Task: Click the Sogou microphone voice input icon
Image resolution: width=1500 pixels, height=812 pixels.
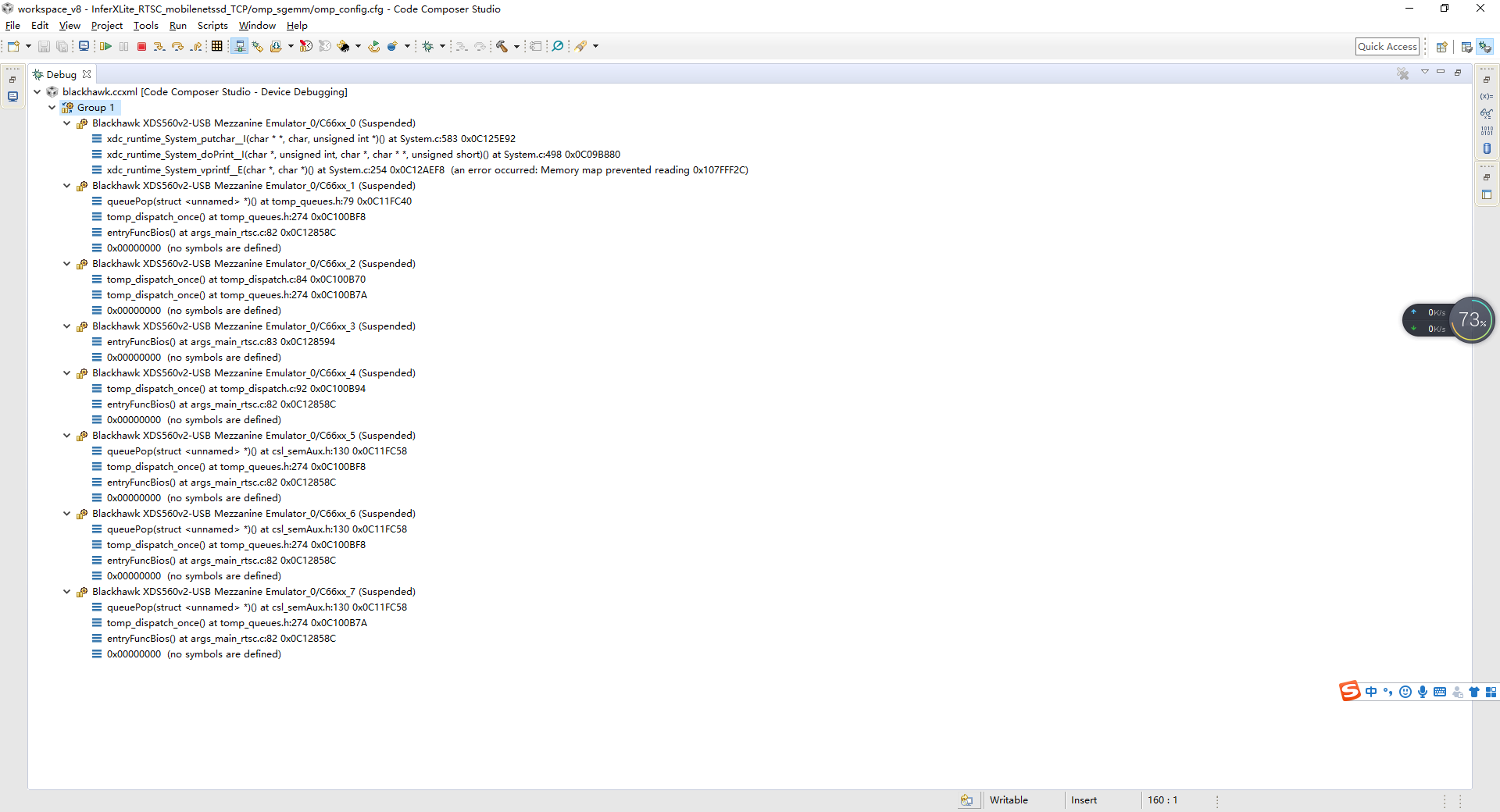Action: pyautogui.click(x=1423, y=692)
